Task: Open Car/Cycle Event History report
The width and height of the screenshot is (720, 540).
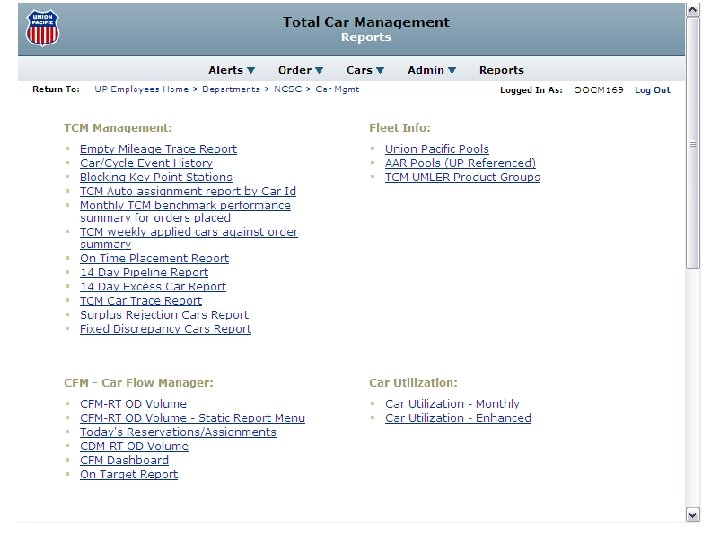Action: point(146,163)
